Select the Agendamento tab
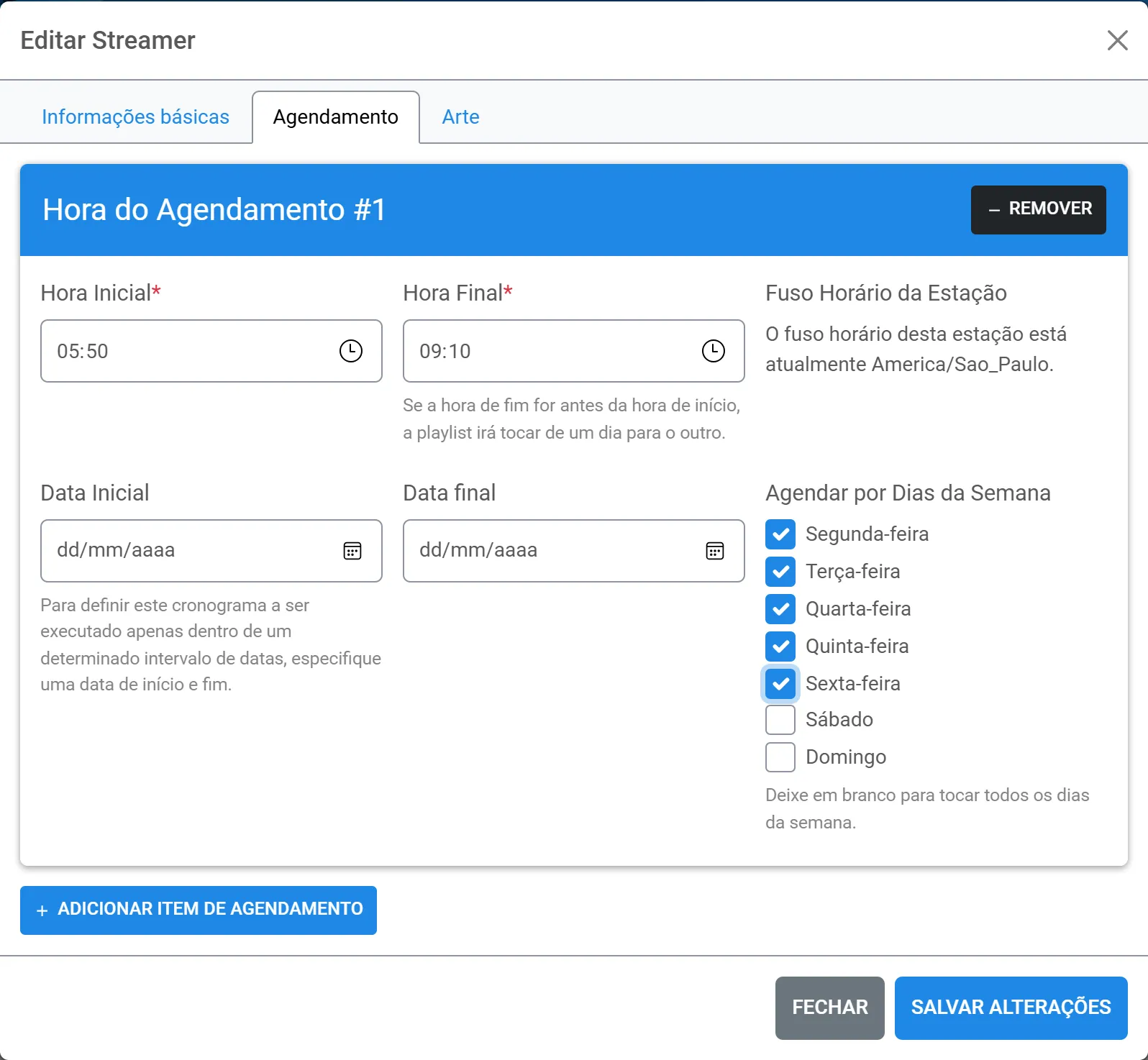This screenshot has width=1148, height=1060. [x=336, y=116]
